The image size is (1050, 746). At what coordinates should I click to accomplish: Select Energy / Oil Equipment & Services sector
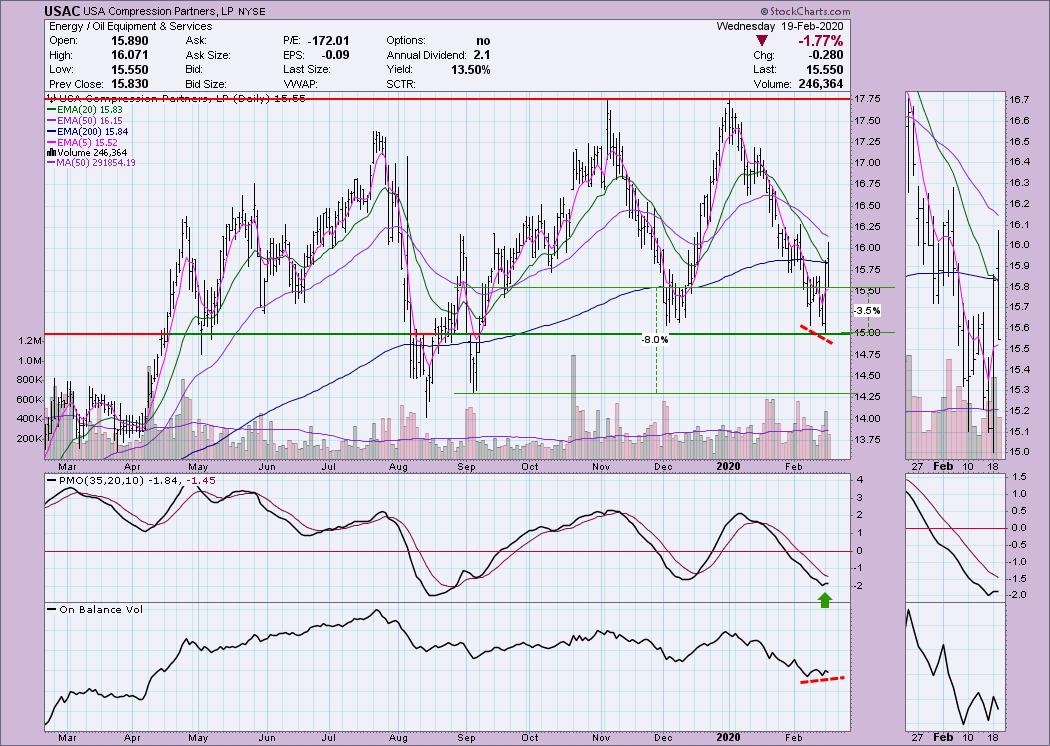131,26
